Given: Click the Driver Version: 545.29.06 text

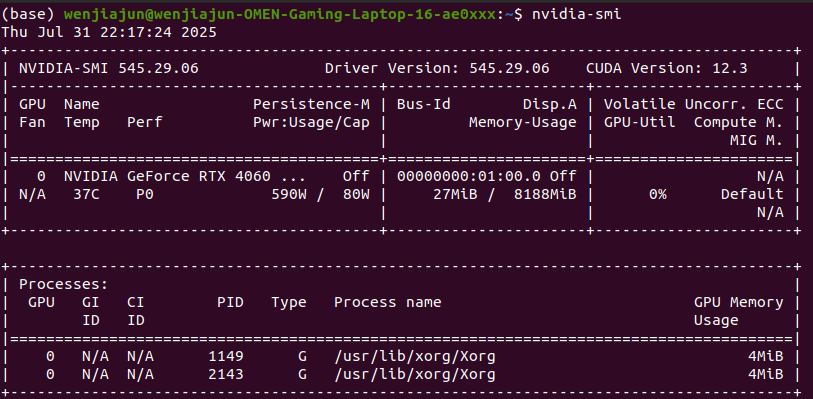Looking at the screenshot, I should click(437, 68).
